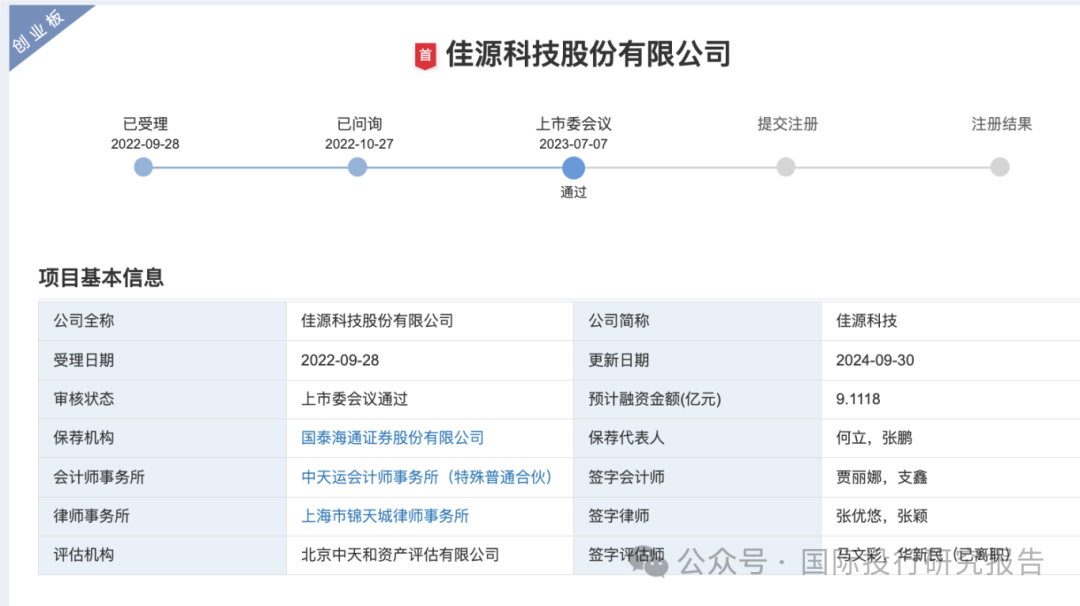Image resolution: width=1080 pixels, height=606 pixels.
Task: Click the 通过 status label under the timeline
Action: [x=573, y=192]
